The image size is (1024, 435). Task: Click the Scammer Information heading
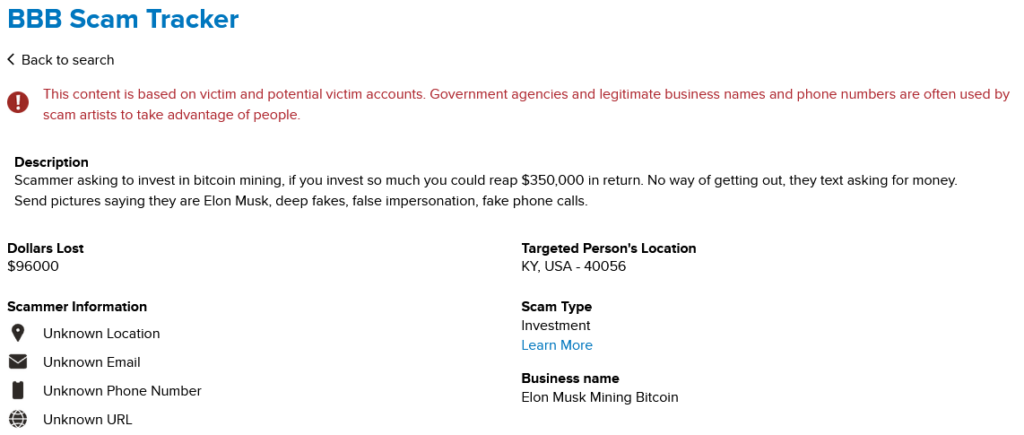[77, 306]
